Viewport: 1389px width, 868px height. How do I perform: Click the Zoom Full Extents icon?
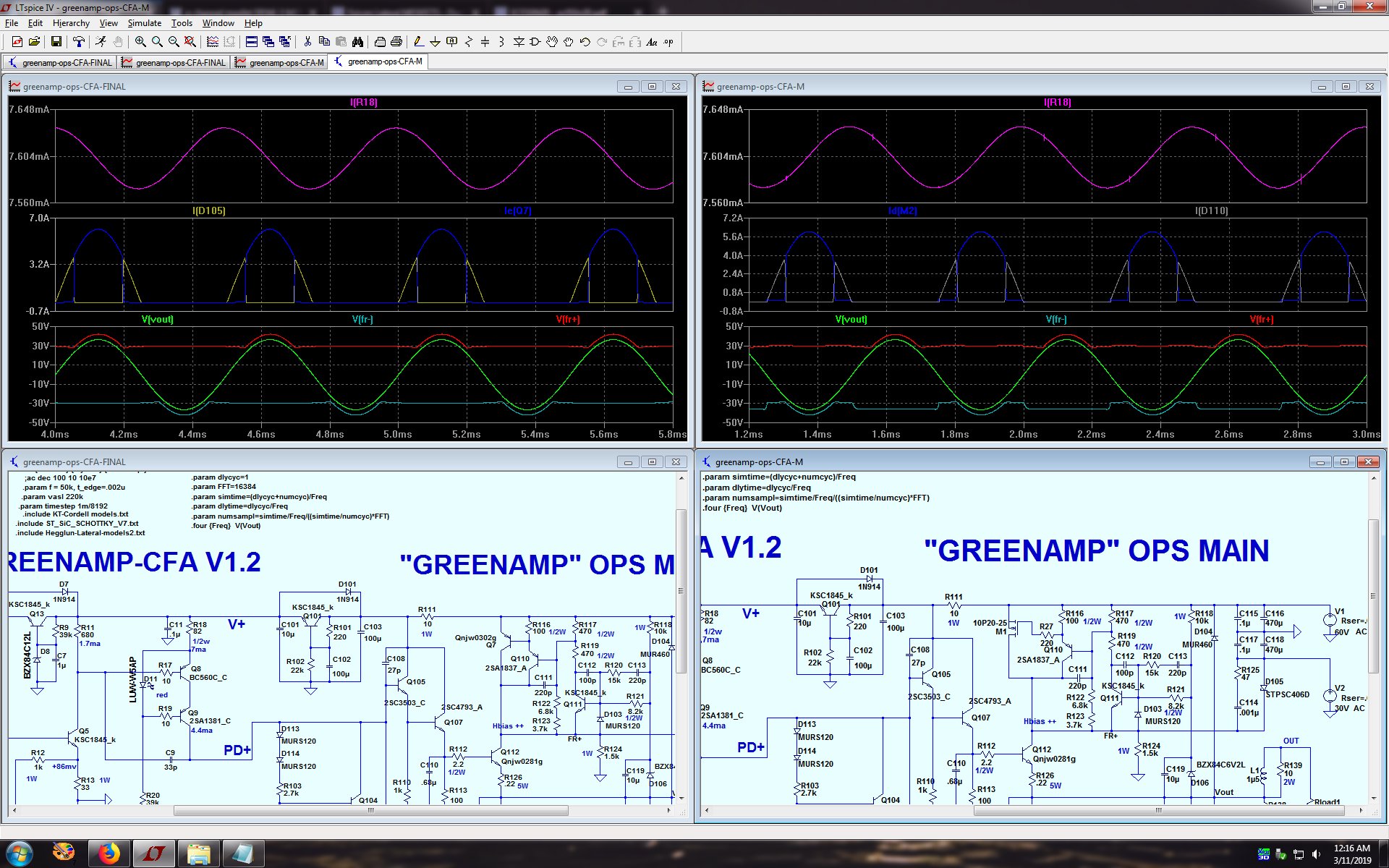(190, 42)
